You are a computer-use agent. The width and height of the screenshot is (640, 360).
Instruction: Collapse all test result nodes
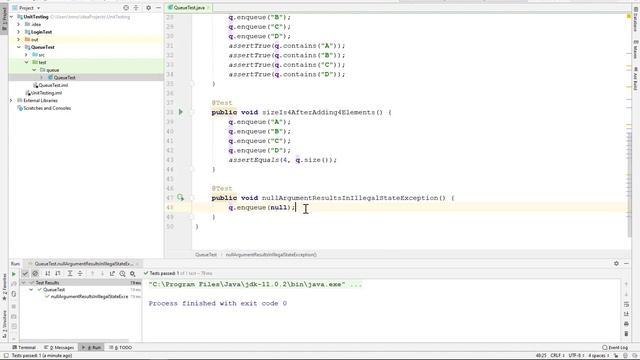80,273
